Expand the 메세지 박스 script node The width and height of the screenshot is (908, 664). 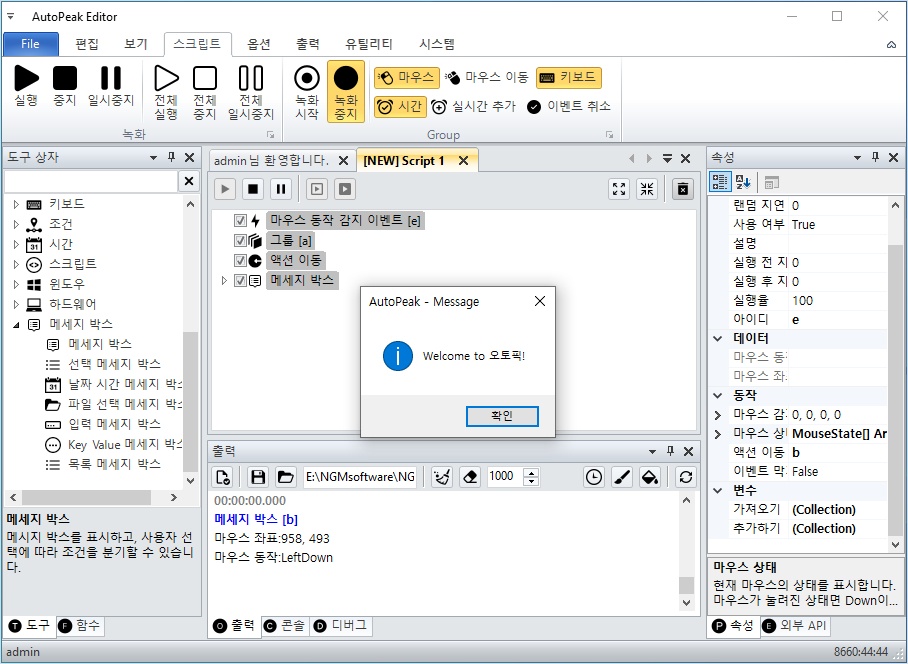[x=224, y=280]
